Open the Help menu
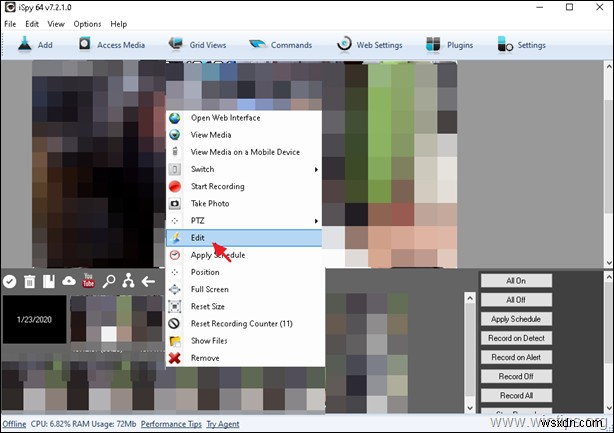 pos(119,24)
